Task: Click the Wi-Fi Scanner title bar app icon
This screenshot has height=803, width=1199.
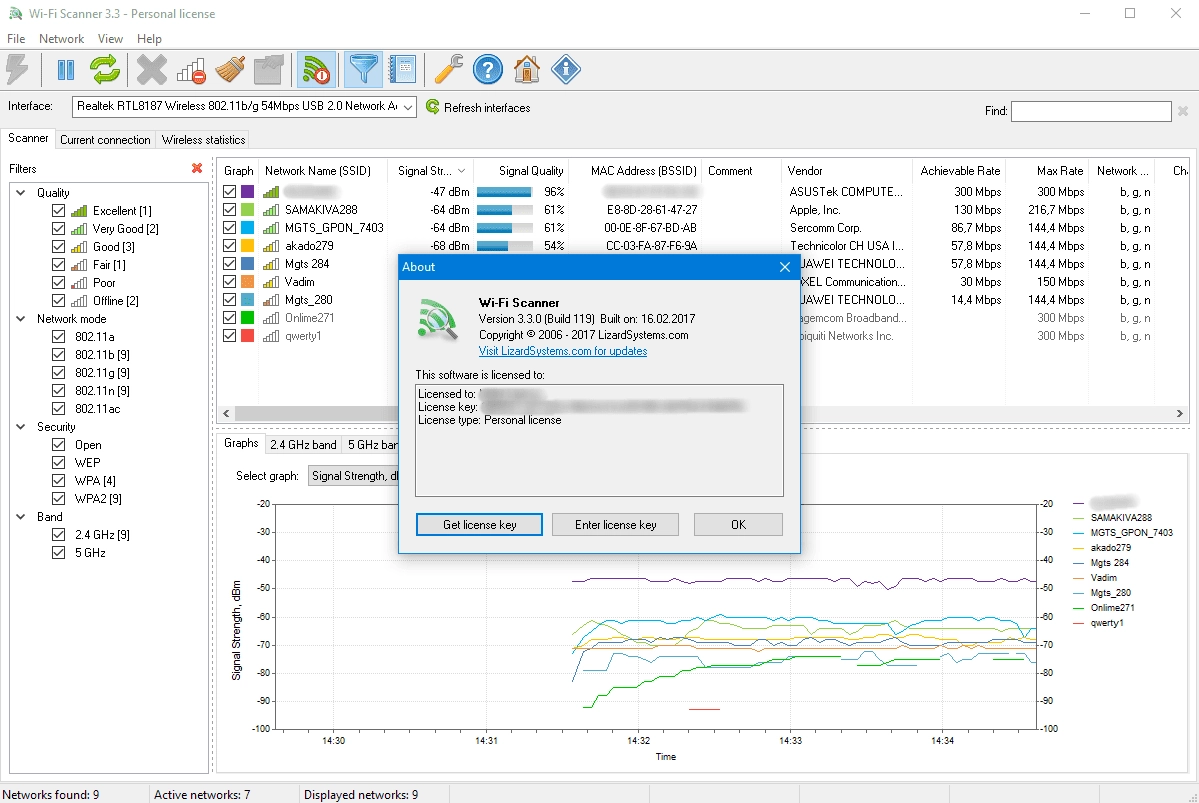Action: [15, 14]
